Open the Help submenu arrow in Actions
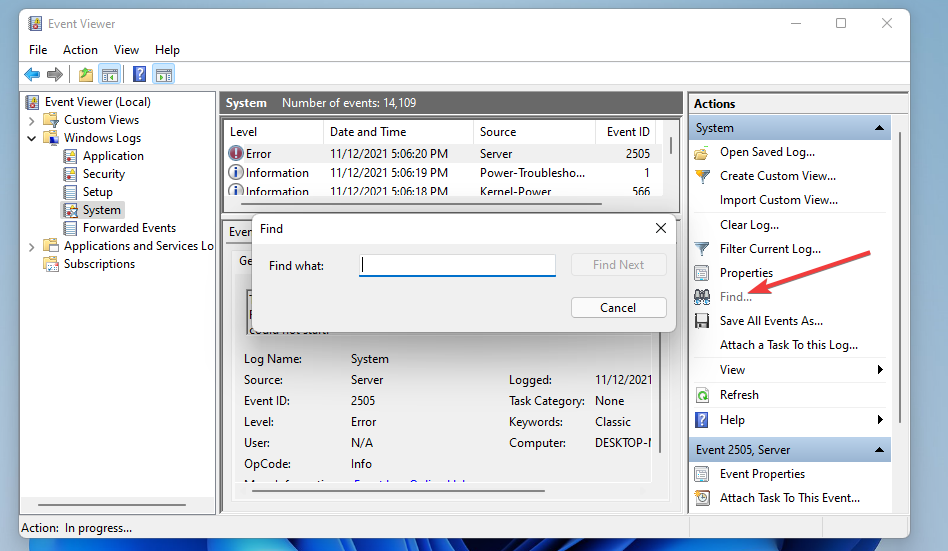Screen dimensions: 948x551 (880, 420)
